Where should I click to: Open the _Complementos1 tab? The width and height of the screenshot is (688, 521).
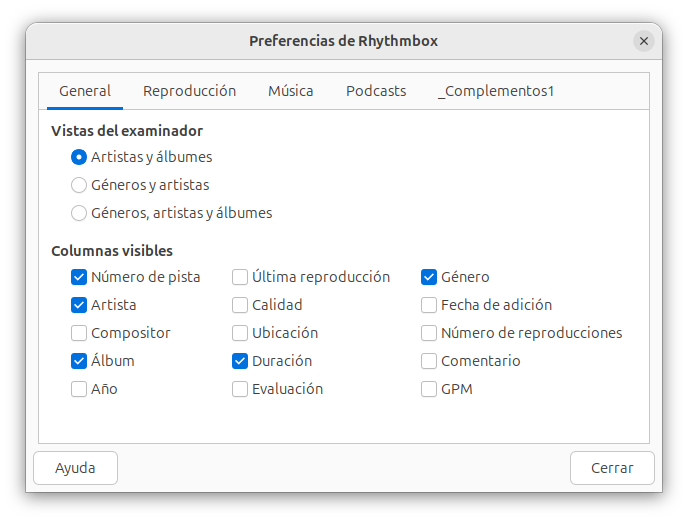(x=496, y=91)
